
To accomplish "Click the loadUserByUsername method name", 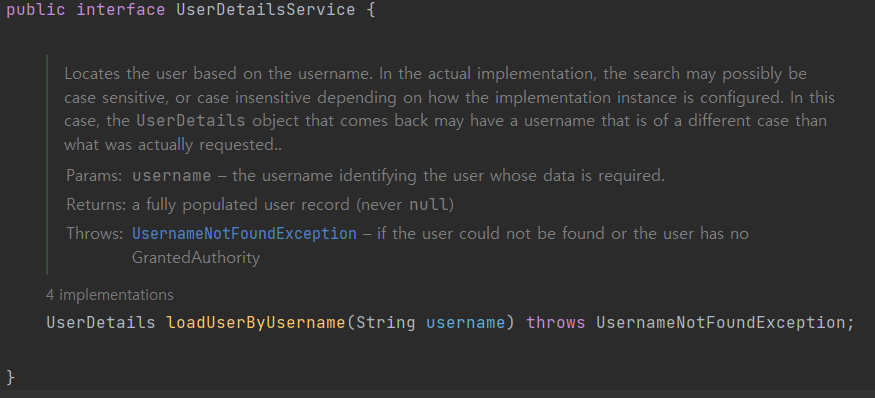I will coord(256,323).
